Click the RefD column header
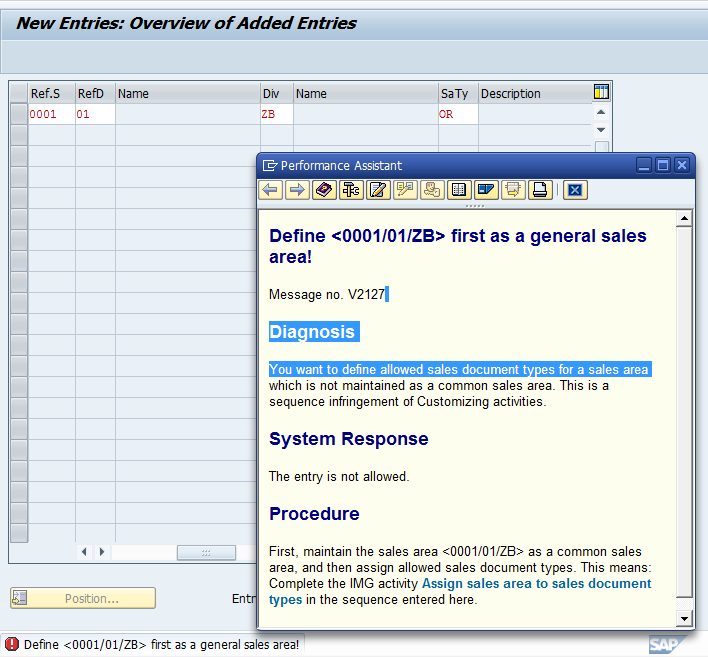The image size is (708, 657). coord(95,93)
